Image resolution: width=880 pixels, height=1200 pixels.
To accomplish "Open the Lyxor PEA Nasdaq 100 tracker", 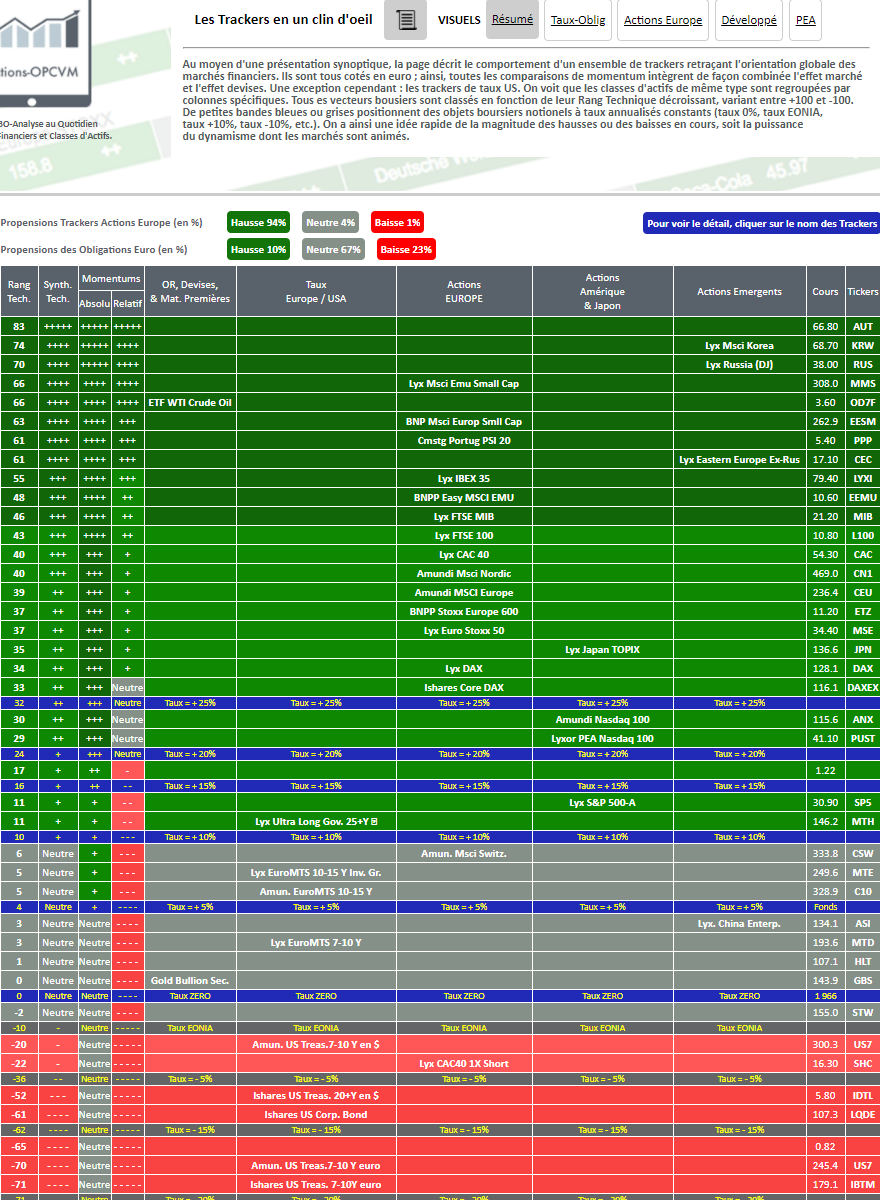I will coord(602,738).
